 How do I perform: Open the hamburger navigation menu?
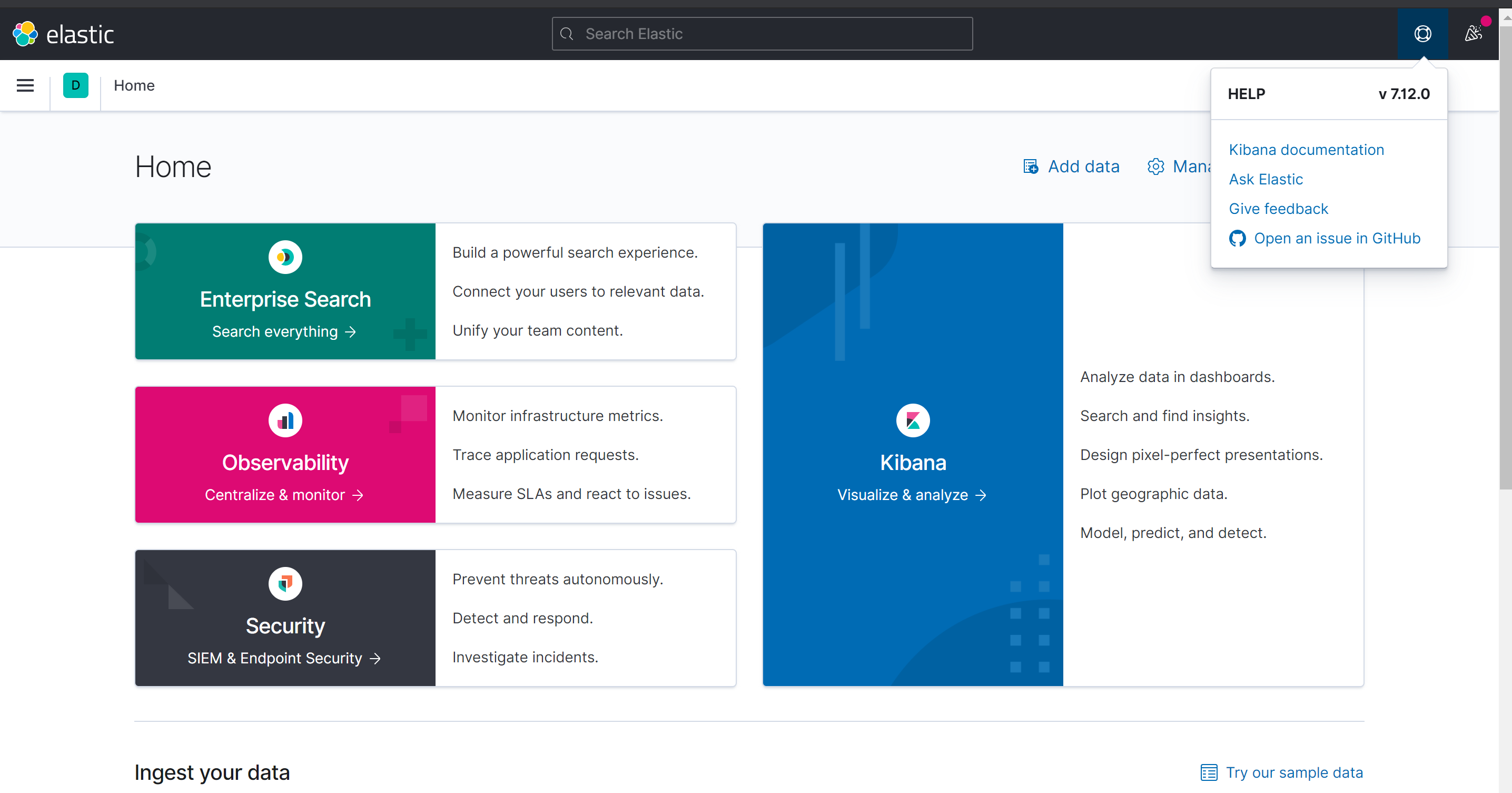coord(25,86)
